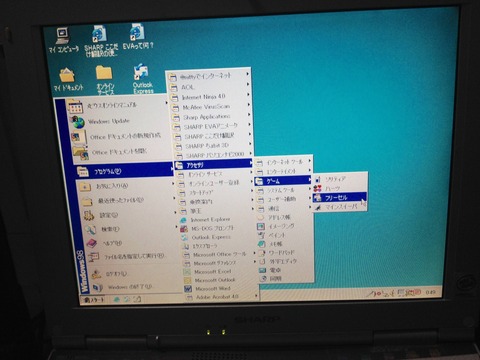Select the 設定 icon in Start menu
480x360 pixels.
(x=89, y=216)
